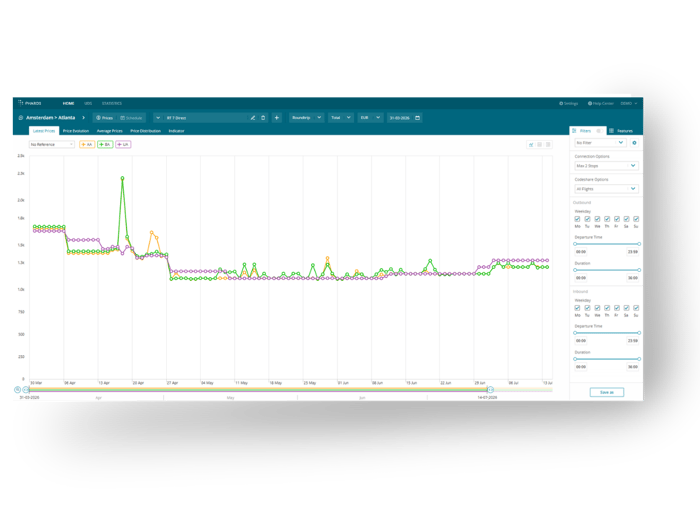The height and width of the screenshot is (525, 700).
Task: Click the Pharos logo icon
Action: click(20, 103)
